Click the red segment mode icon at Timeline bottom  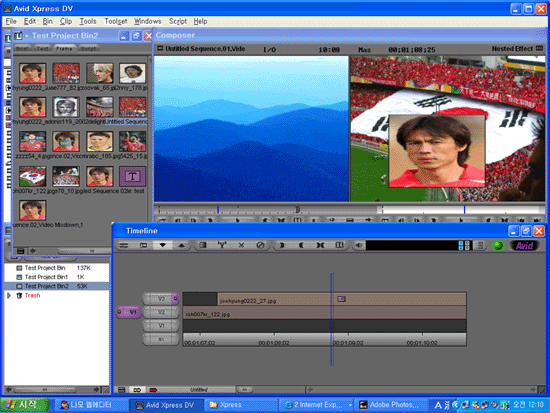tap(153, 390)
